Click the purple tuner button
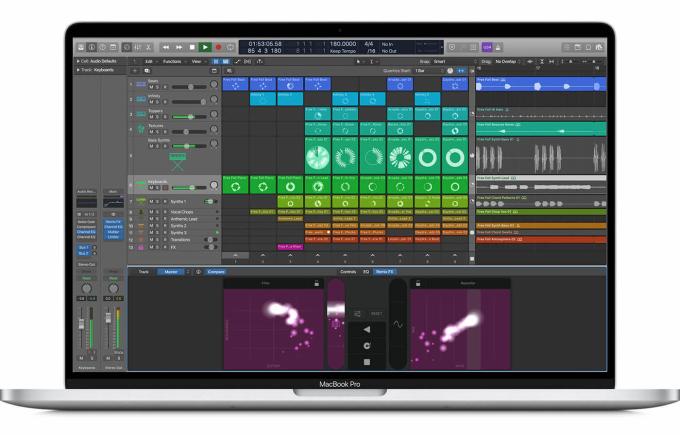Screen dimensions: 680x435 [x=487, y=47]
